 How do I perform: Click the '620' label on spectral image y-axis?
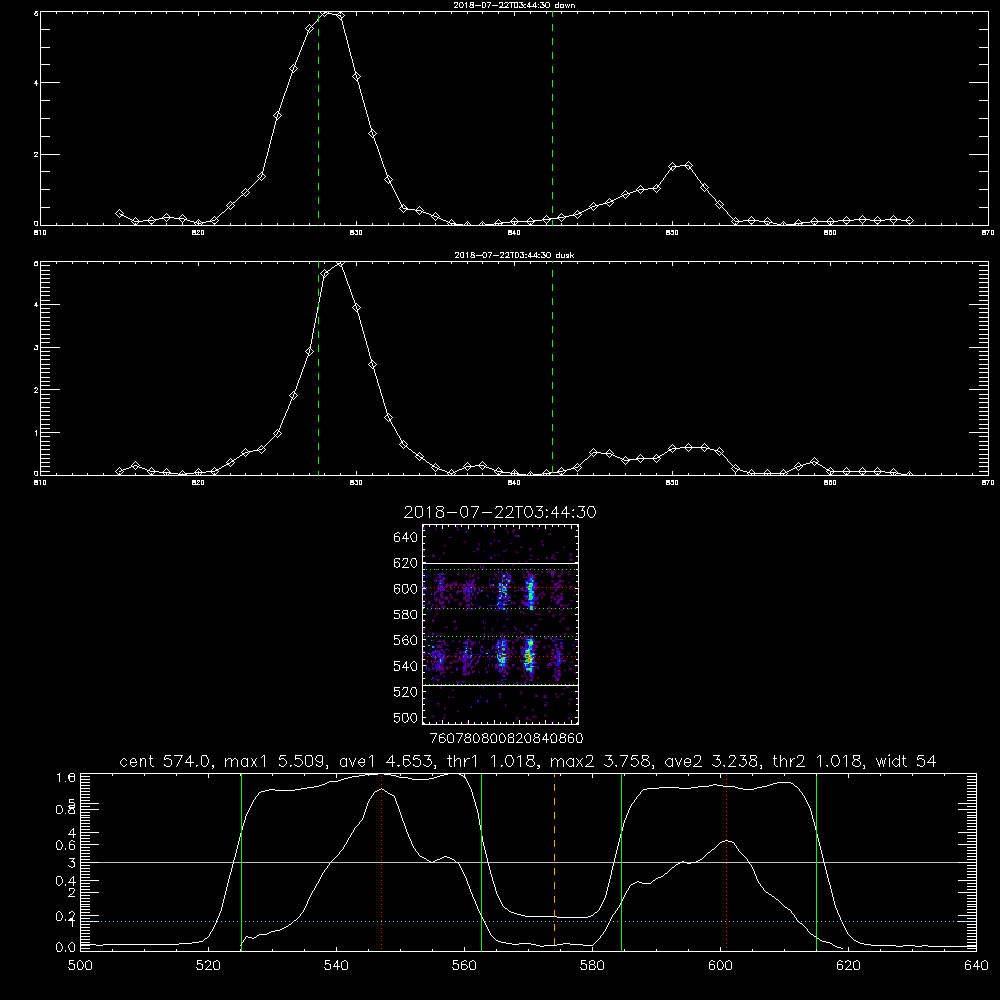[x=406, y=563]
